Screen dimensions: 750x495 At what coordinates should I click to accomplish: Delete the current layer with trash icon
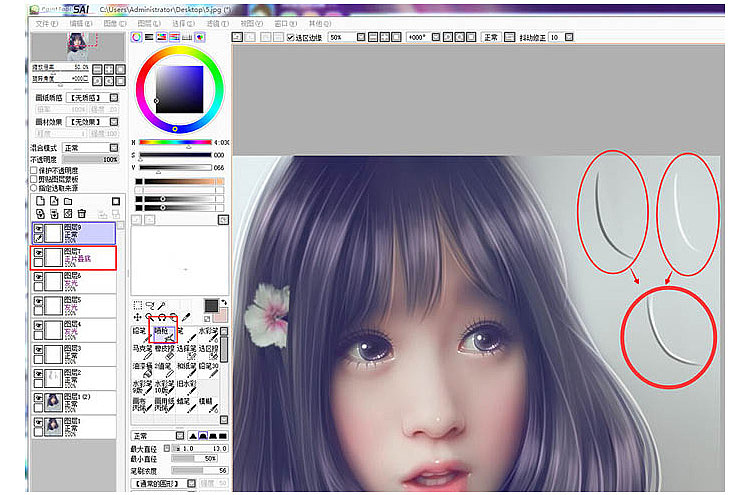[x=82, y=213]
